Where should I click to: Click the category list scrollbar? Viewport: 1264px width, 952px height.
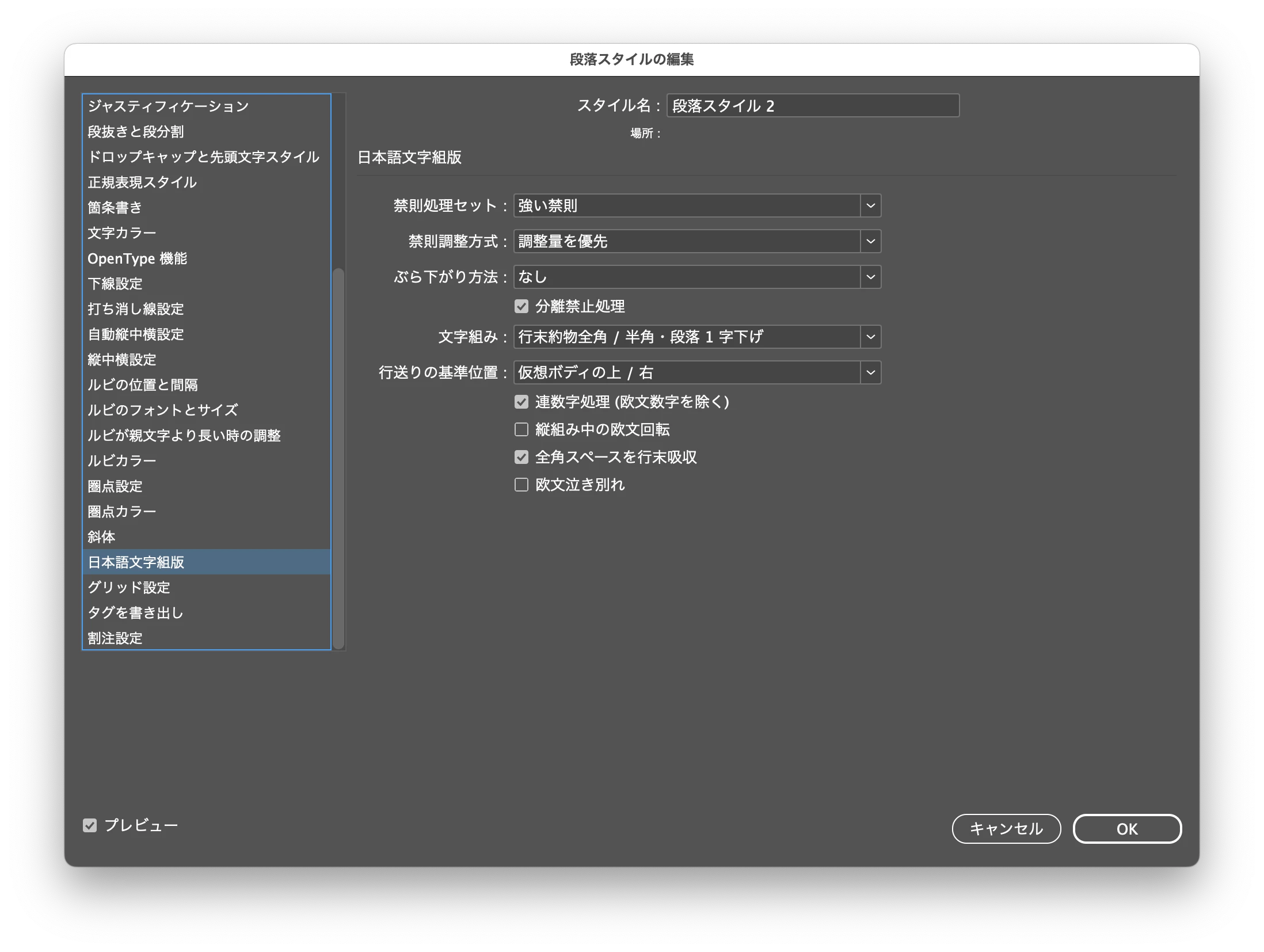pos(338,458)
